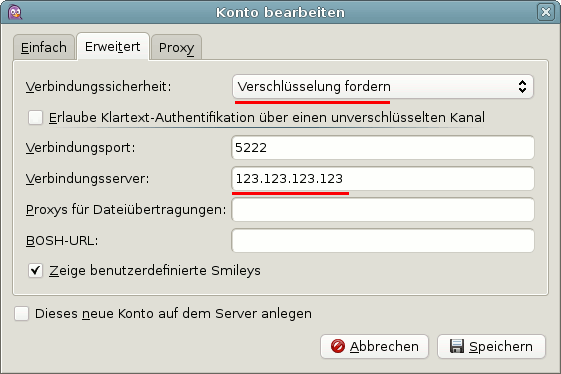
Task: Check Dieses neue Konto auf dem Server anlegen
Action: click(21, 314)
